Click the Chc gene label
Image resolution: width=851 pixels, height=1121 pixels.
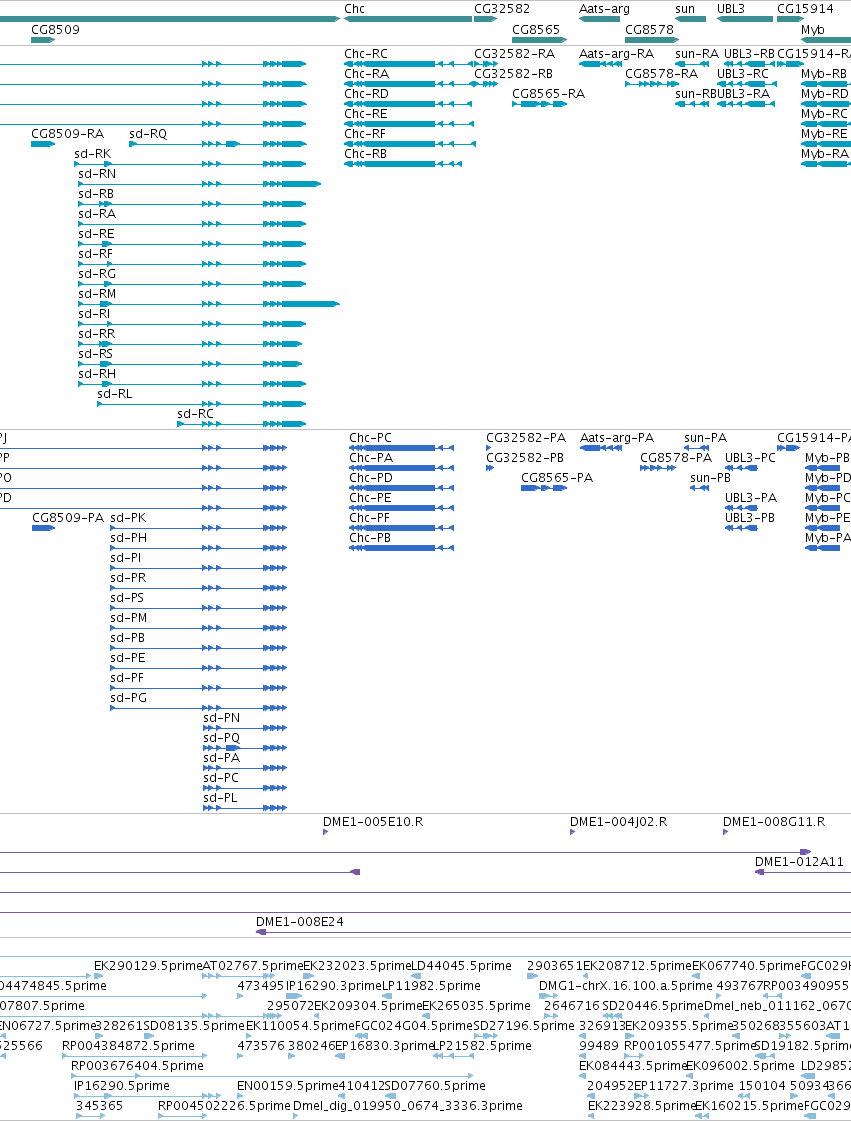pyautogui.click(x=354, y=9)
